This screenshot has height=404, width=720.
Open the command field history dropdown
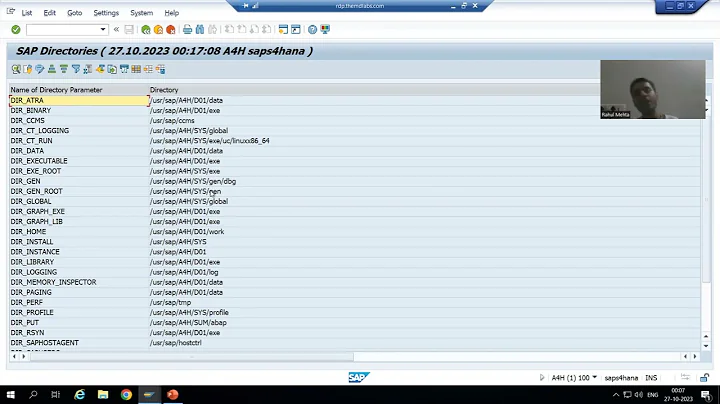coord(103,29)
